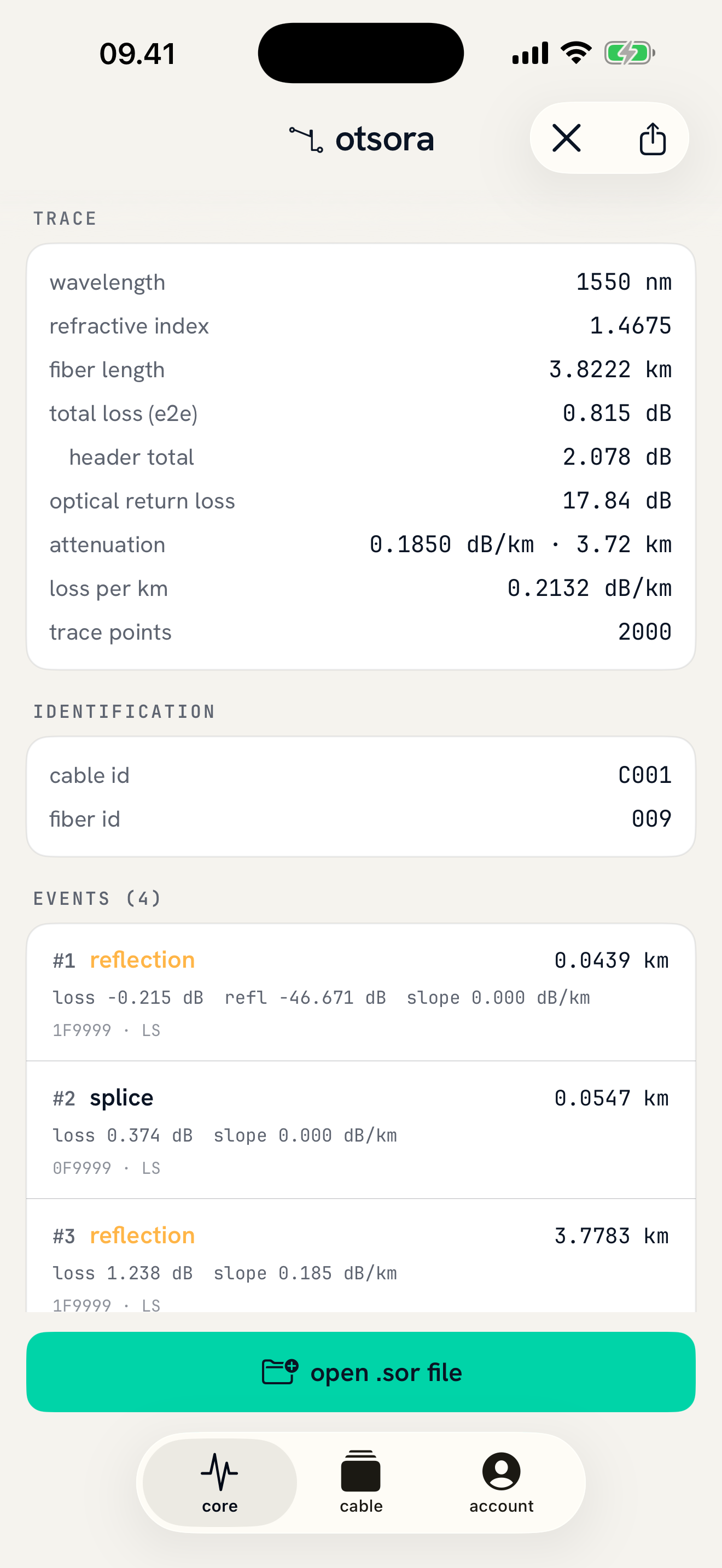722x1568 pixels.
Task: Tap the battery charging status icon
Action: [630, 53]
